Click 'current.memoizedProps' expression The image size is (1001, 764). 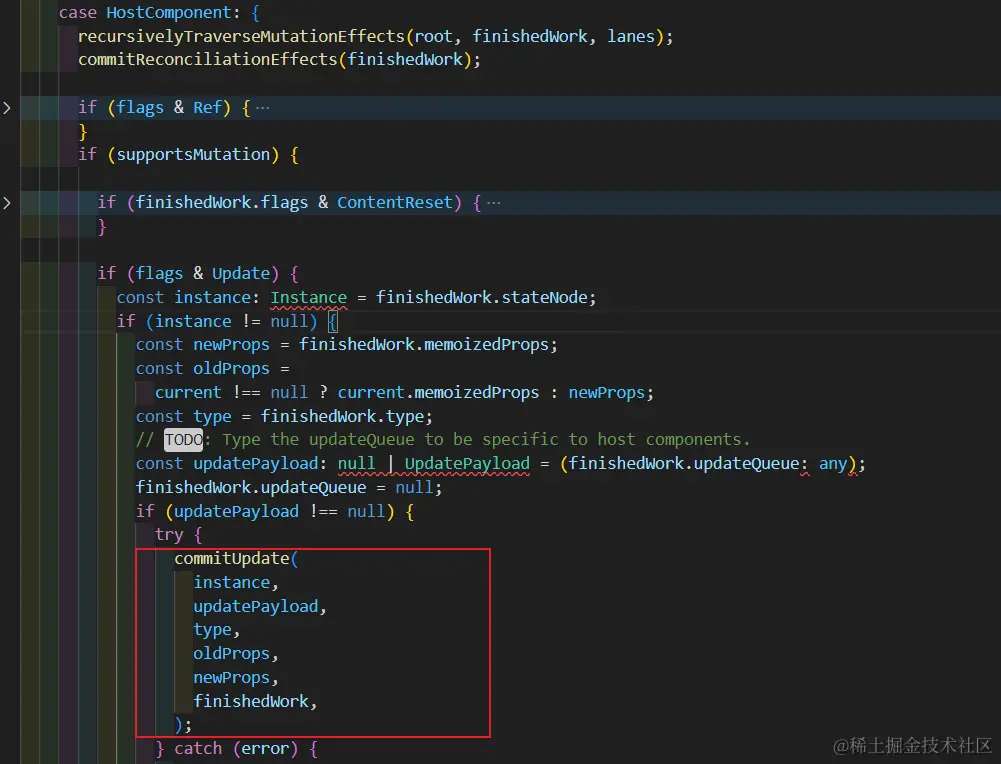(438, 393)
